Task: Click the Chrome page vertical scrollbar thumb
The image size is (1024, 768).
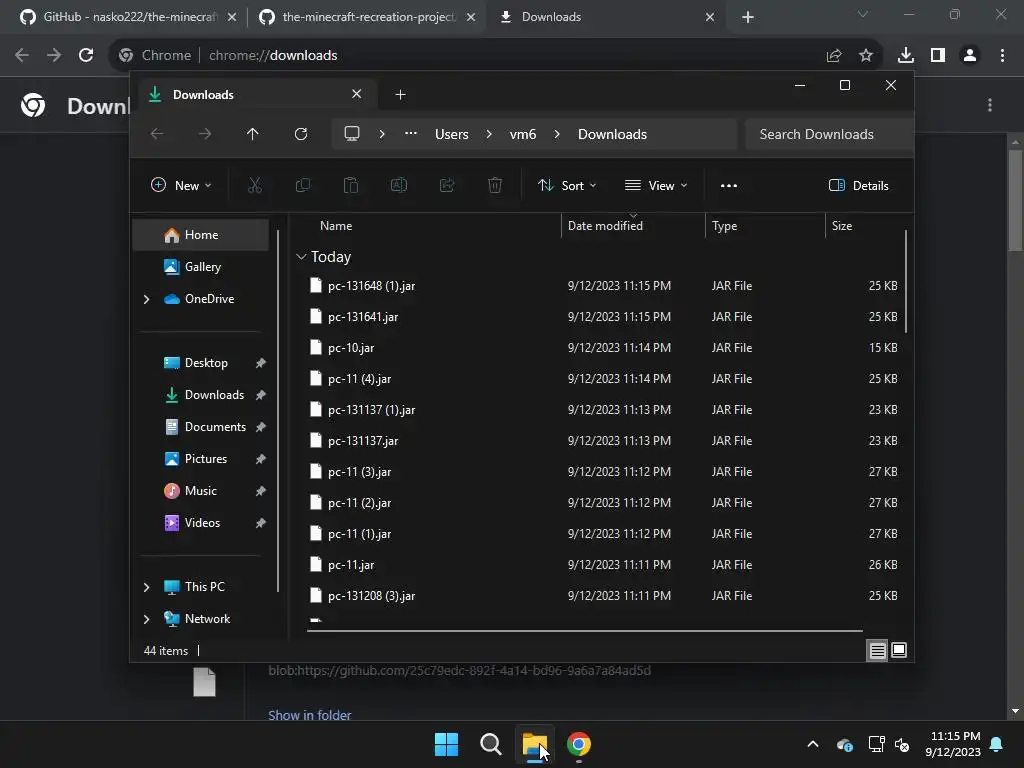Action: pyautogui.click(x=1015, y=200)
